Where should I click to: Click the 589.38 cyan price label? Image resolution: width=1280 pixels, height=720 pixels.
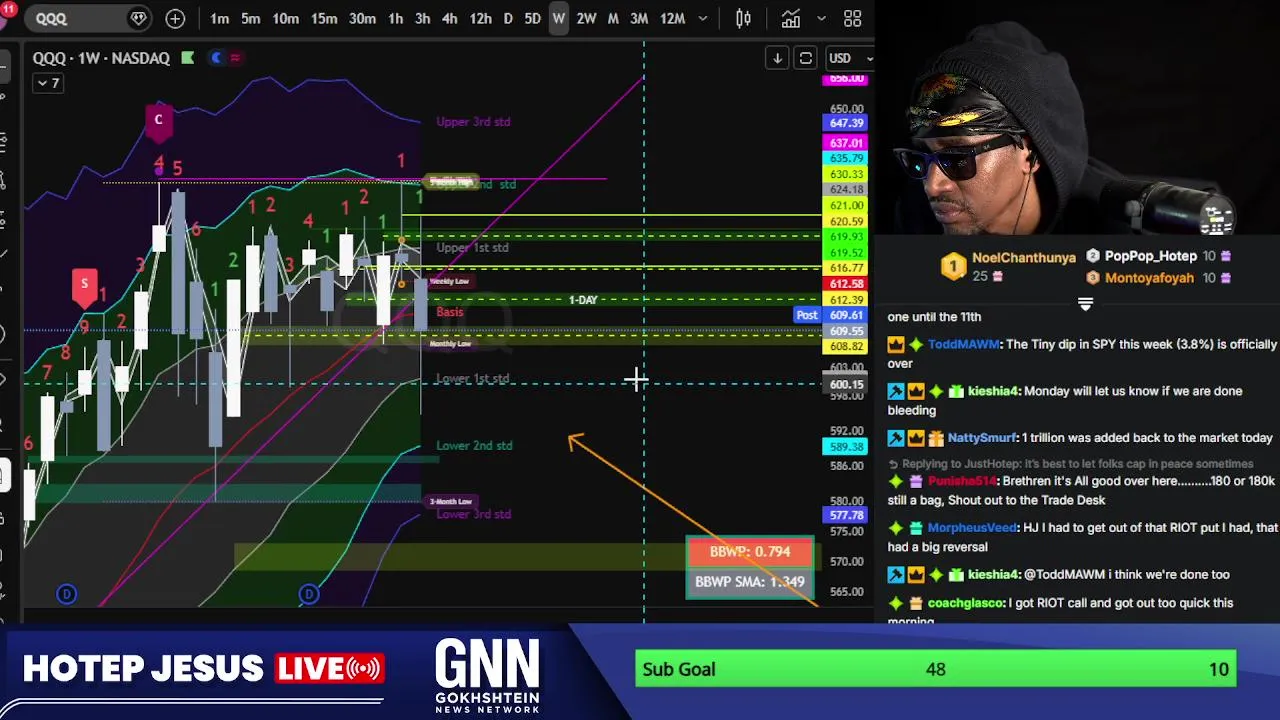tap(846, 447)
